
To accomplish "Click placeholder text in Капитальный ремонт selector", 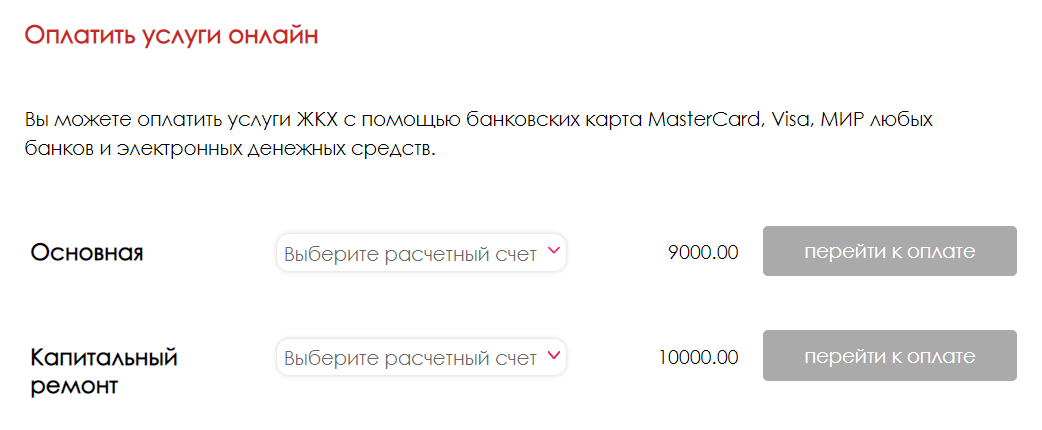I will click(411, 359).
